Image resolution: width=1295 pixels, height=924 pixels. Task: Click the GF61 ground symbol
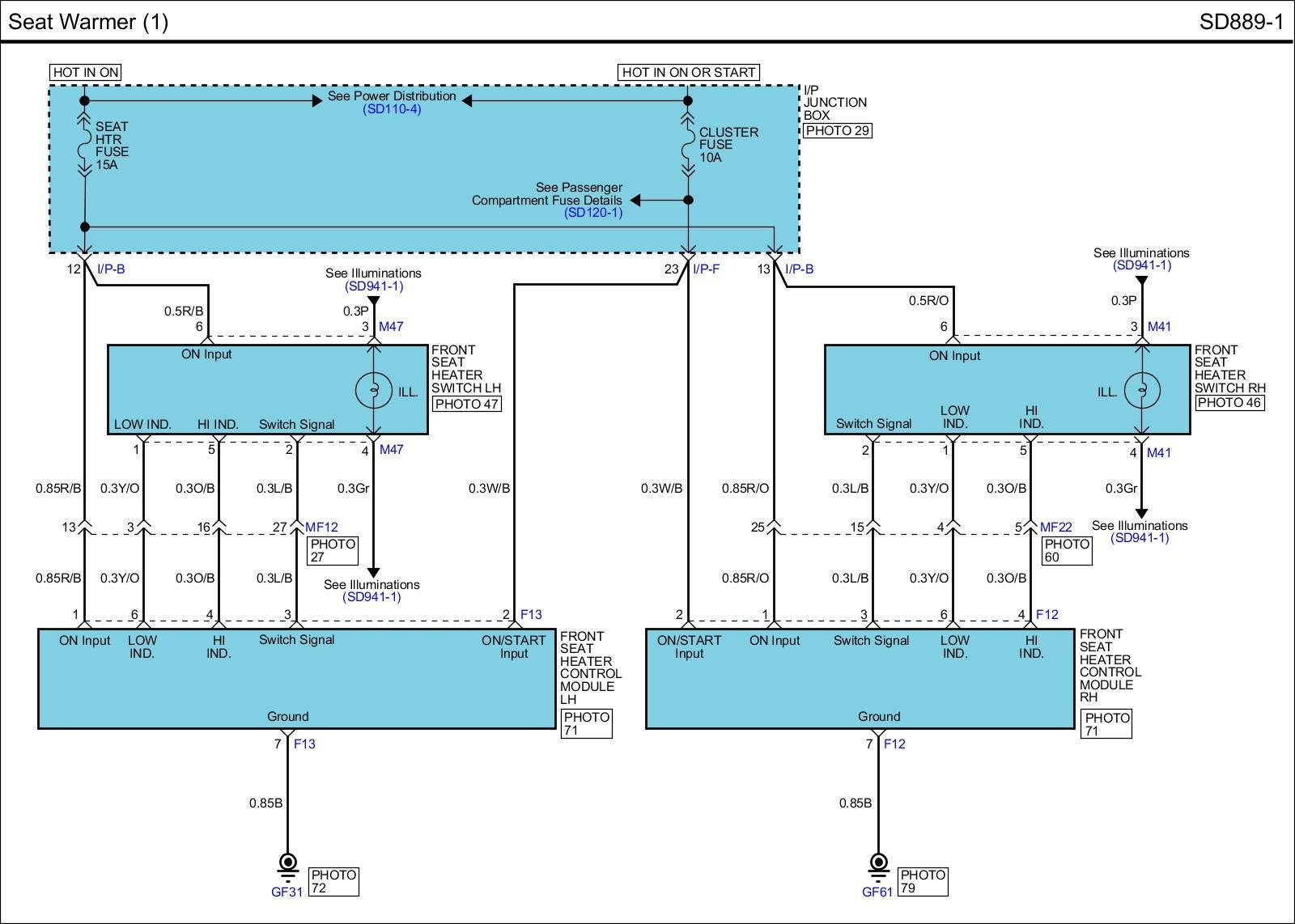pyautogui.click(x=878, y=865)
